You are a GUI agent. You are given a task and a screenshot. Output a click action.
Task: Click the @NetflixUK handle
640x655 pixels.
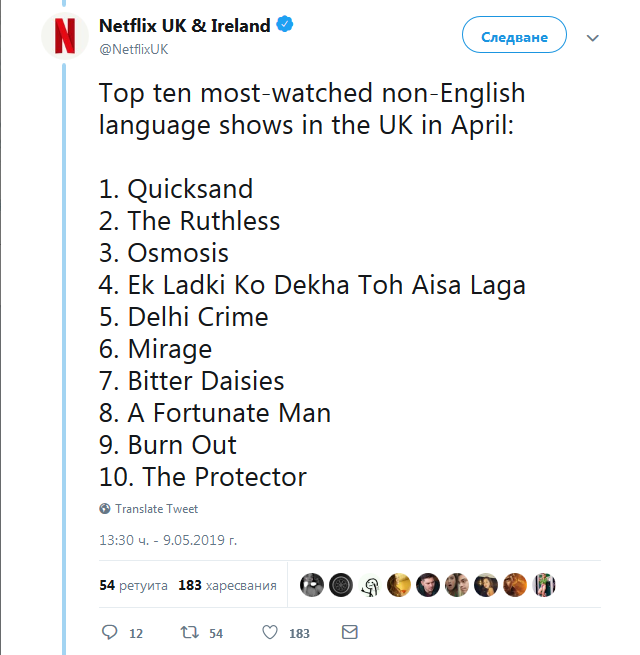[133, 49]
